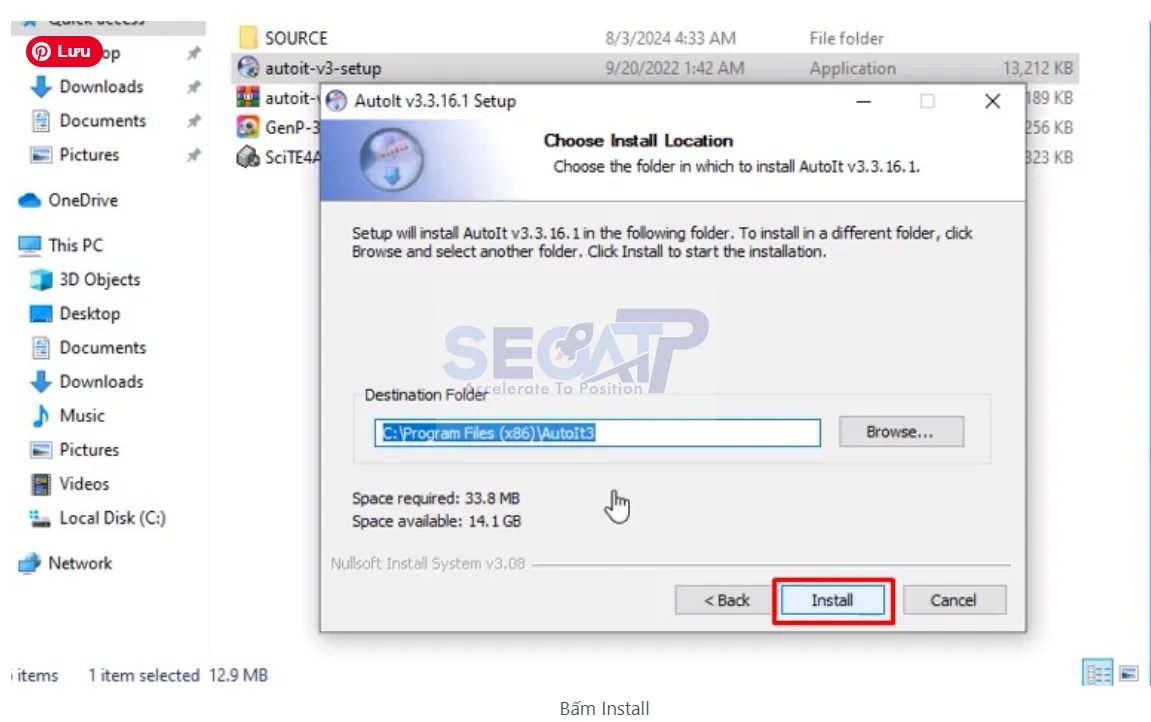Click the Browse... button
This screenshot has width=1151, height=722.
[901, 432]
